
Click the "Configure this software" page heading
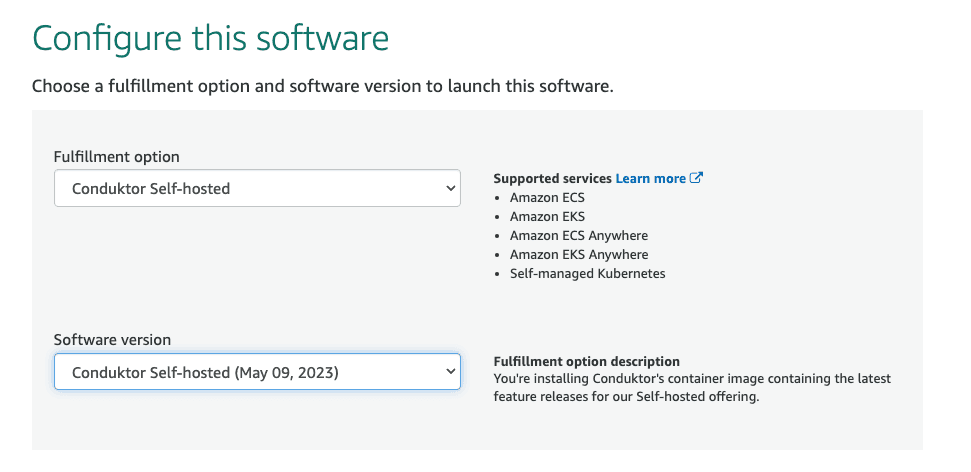point(210,38)
